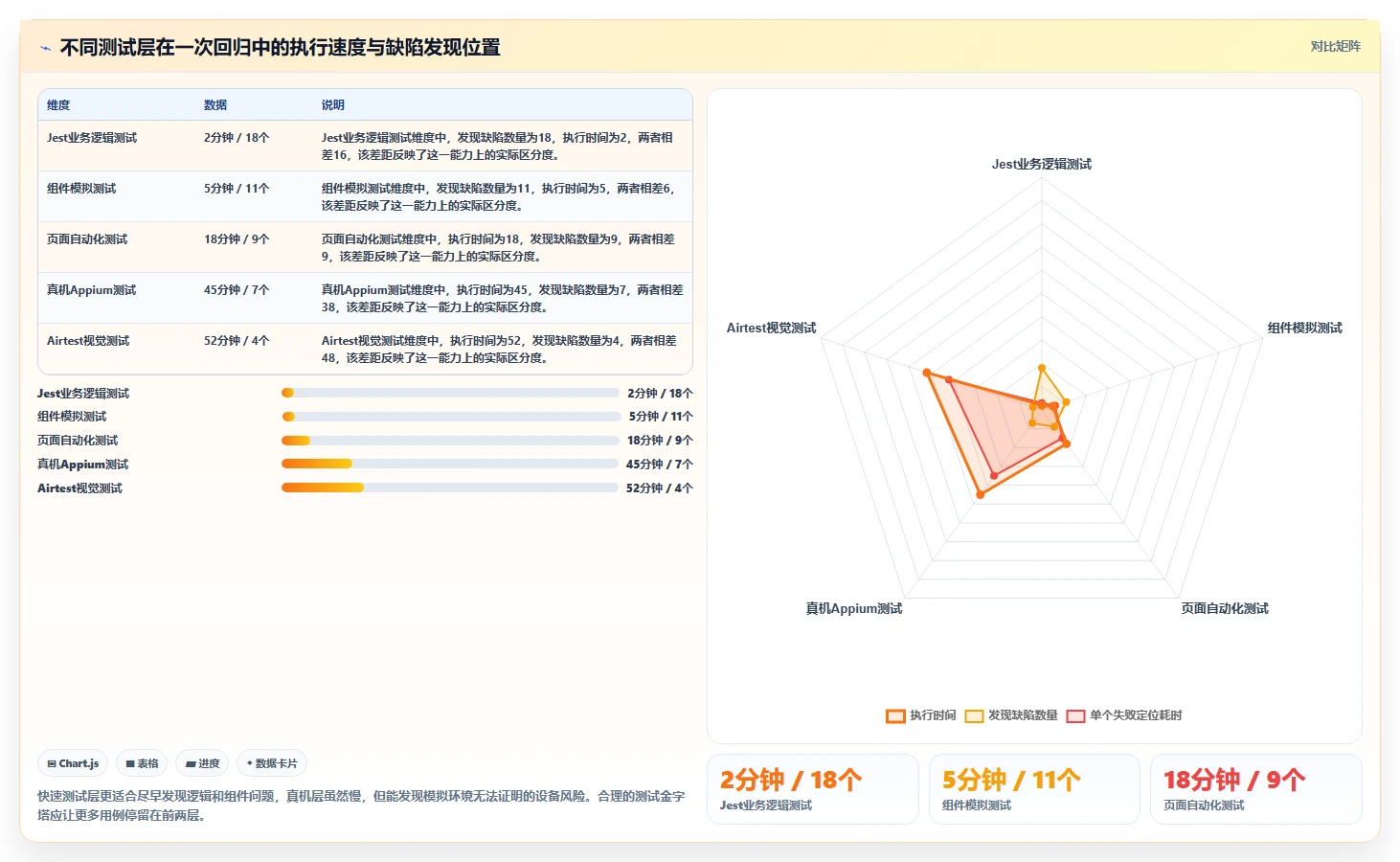1400x862 pixels.
Task: Click the 组件模拟测试 radar axis label
Action: [1304, 329]
